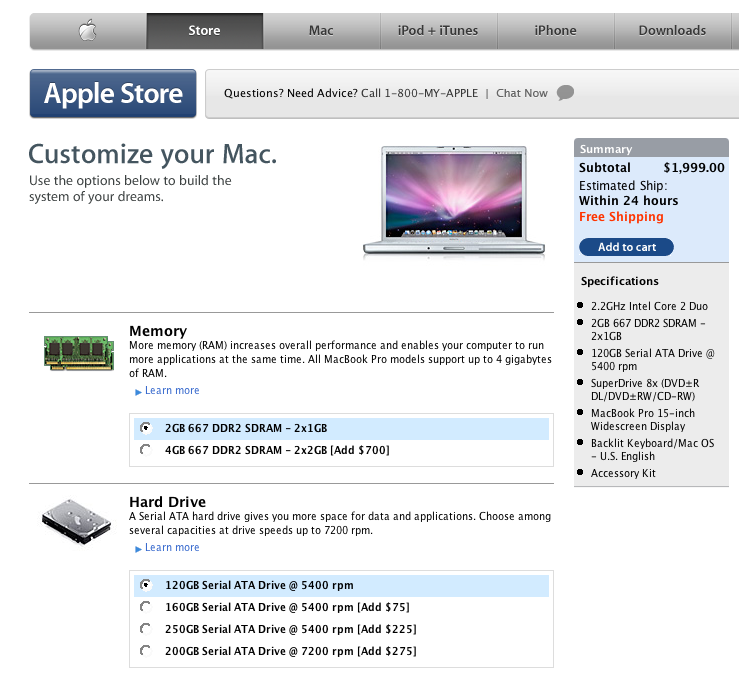The image size is (739, 677).
Task: Switch to the iPod + iTunes tab
Action: 438,31
